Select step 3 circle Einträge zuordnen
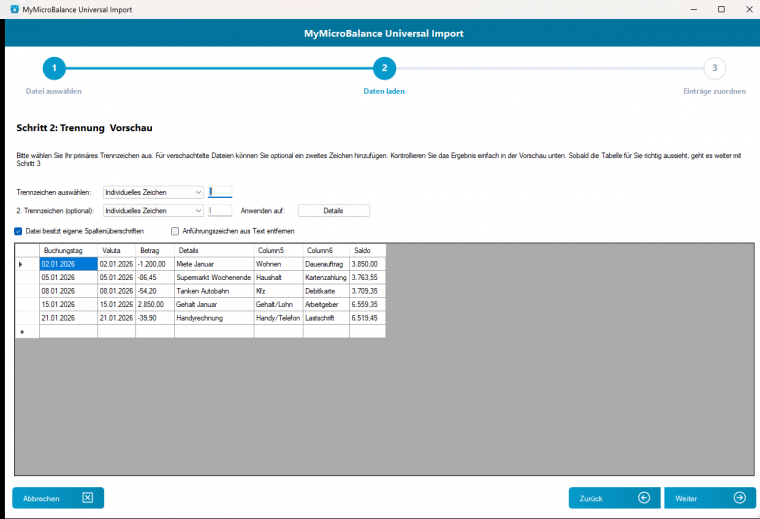 [x=714, y=68]
